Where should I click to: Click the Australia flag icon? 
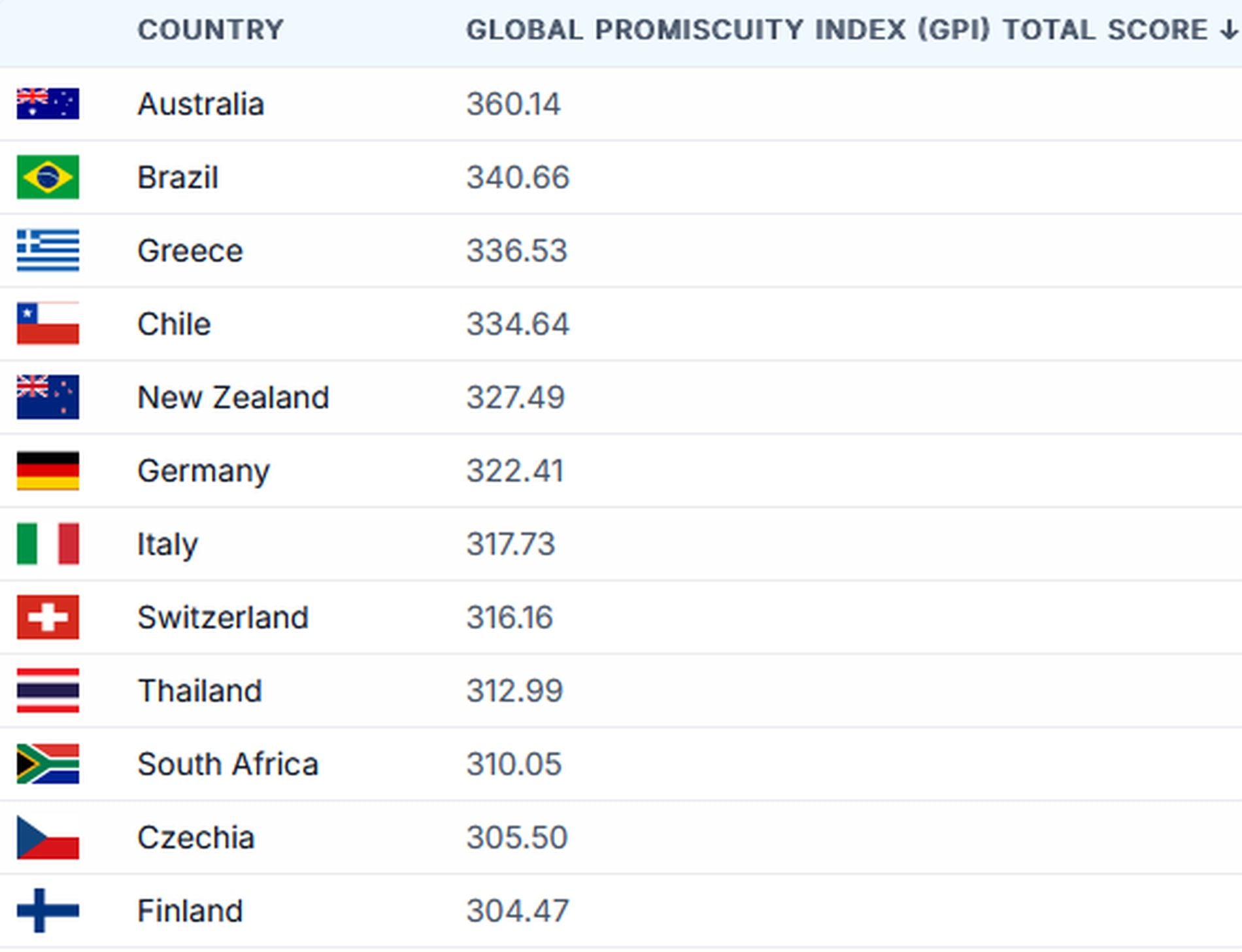pyautogui.click(x=48, y=104)
